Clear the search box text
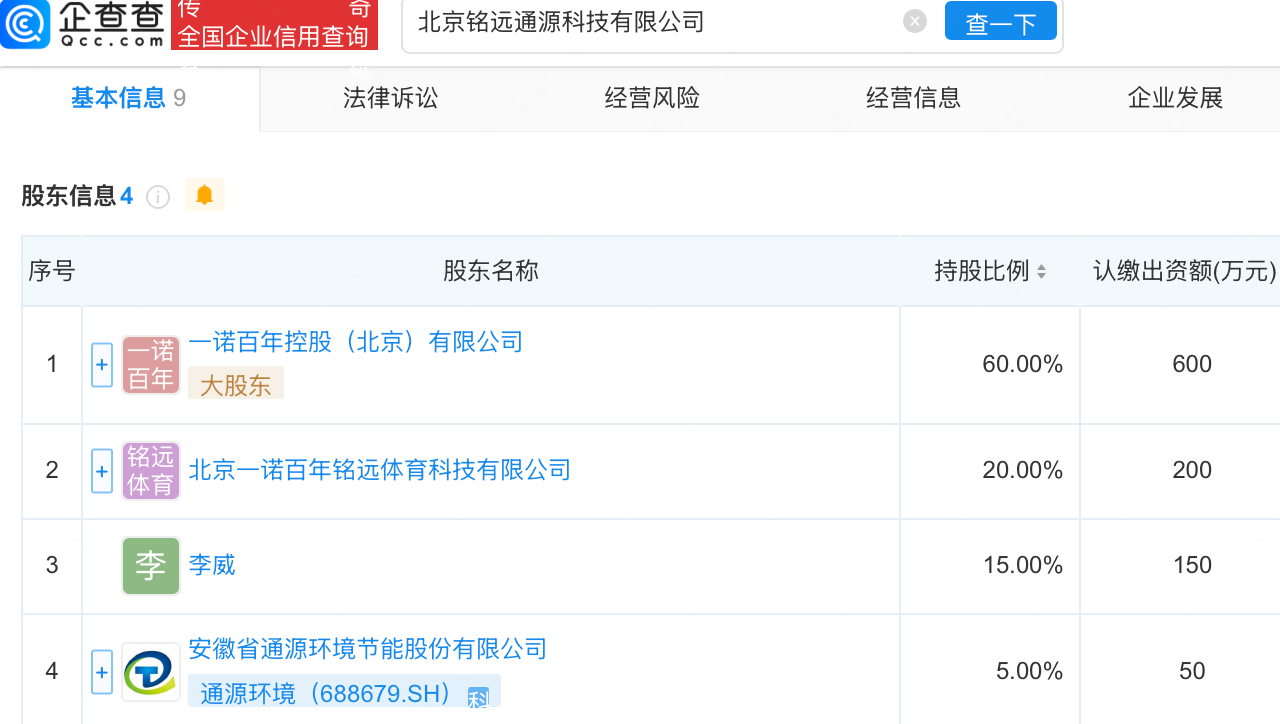 click(x=915, y=21)
